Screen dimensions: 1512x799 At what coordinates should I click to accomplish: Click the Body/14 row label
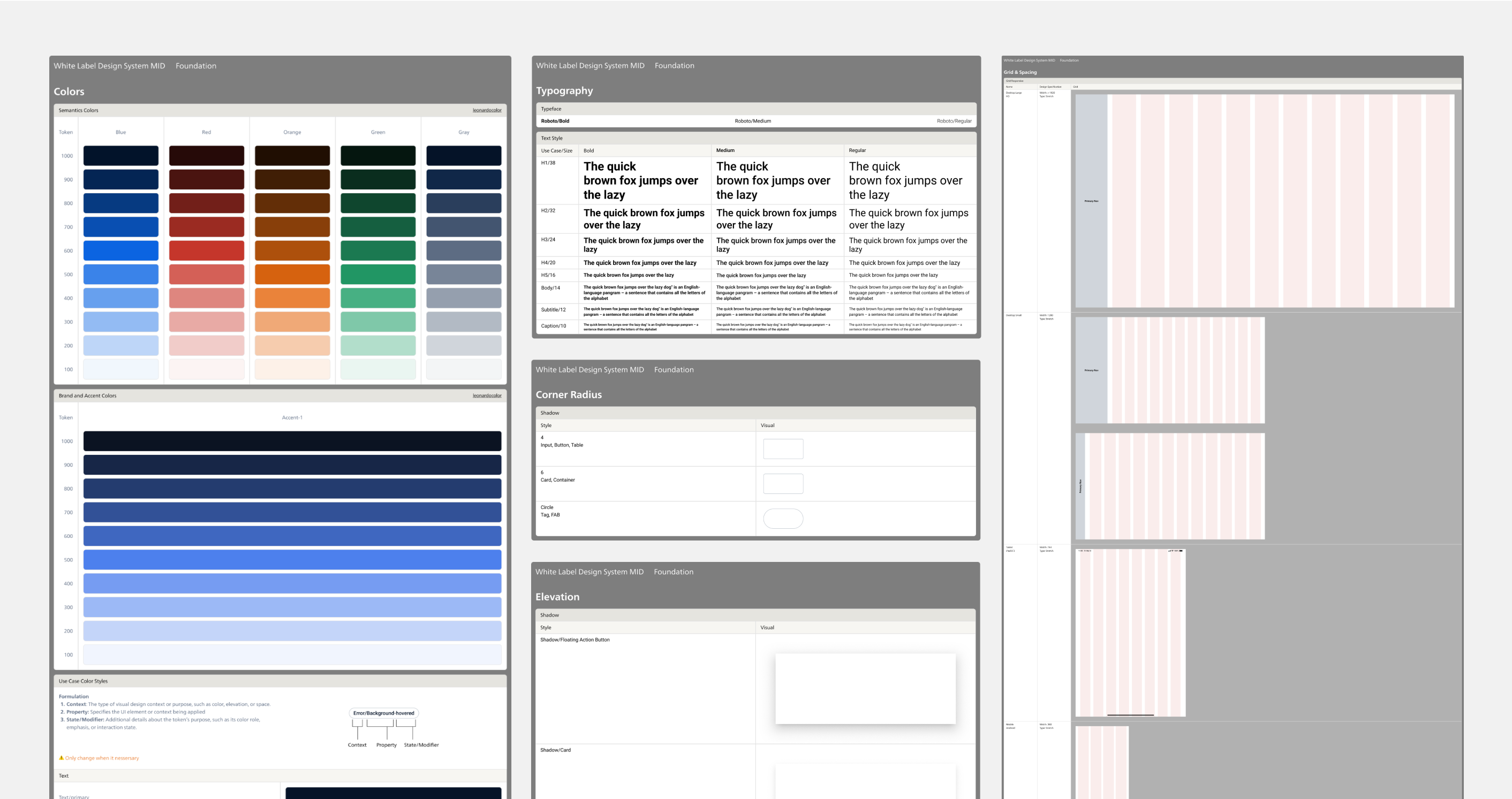tap(550, 288)
